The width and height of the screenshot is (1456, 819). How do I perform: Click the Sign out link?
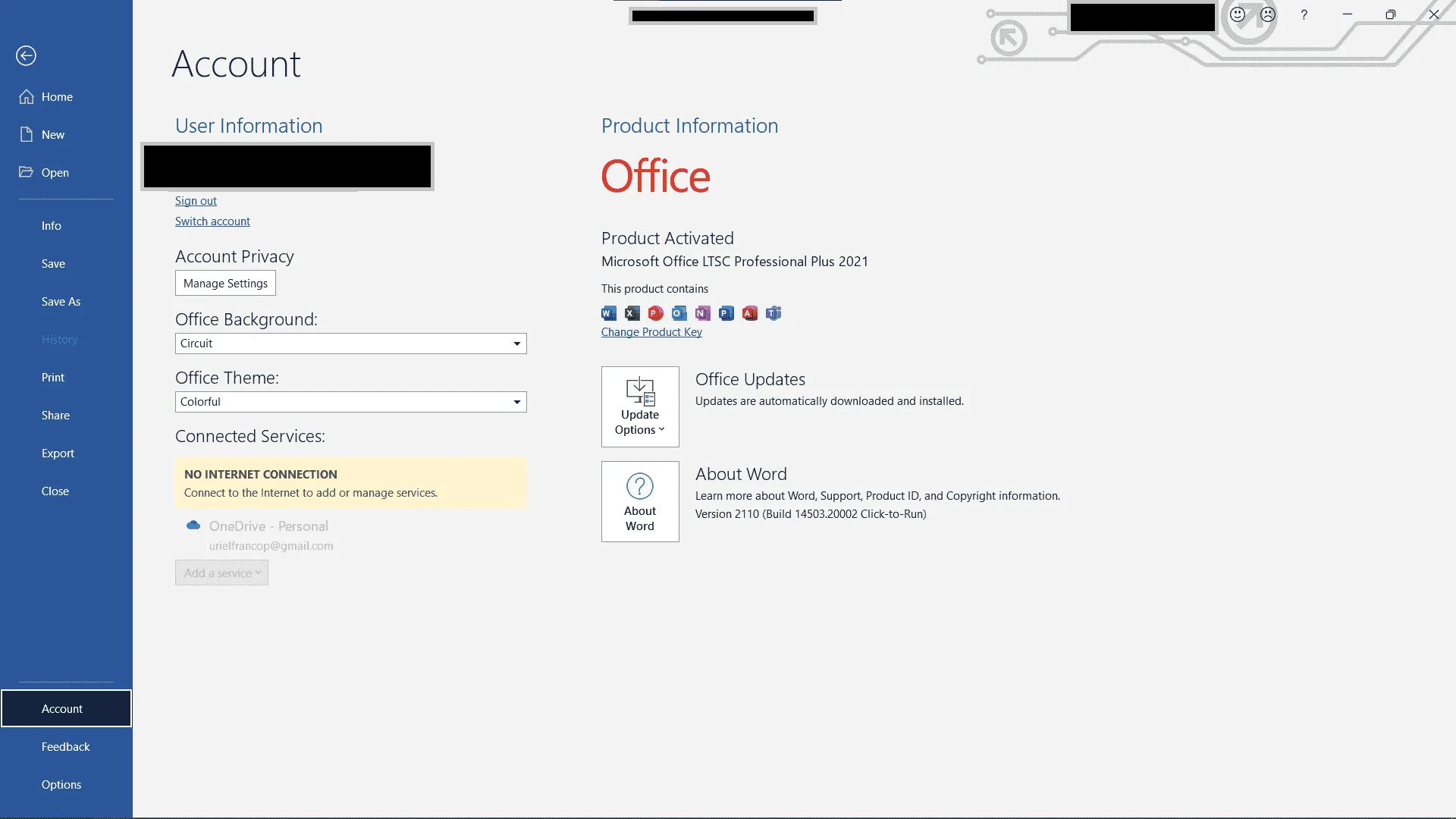[x=196, y=201]
